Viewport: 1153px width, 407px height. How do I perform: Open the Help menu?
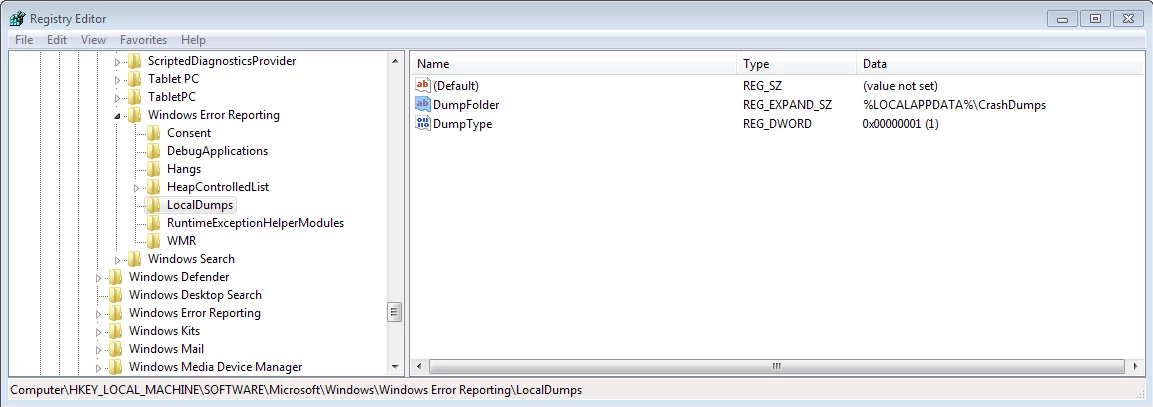click(193, 40)
